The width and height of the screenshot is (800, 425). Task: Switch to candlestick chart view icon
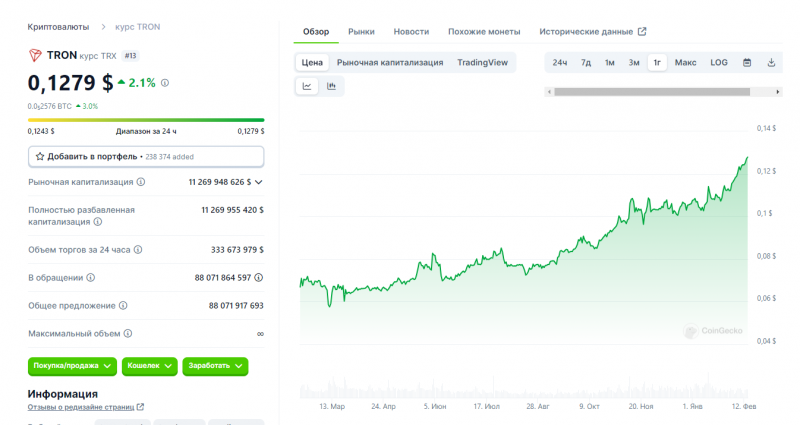(x=331, y=86)
